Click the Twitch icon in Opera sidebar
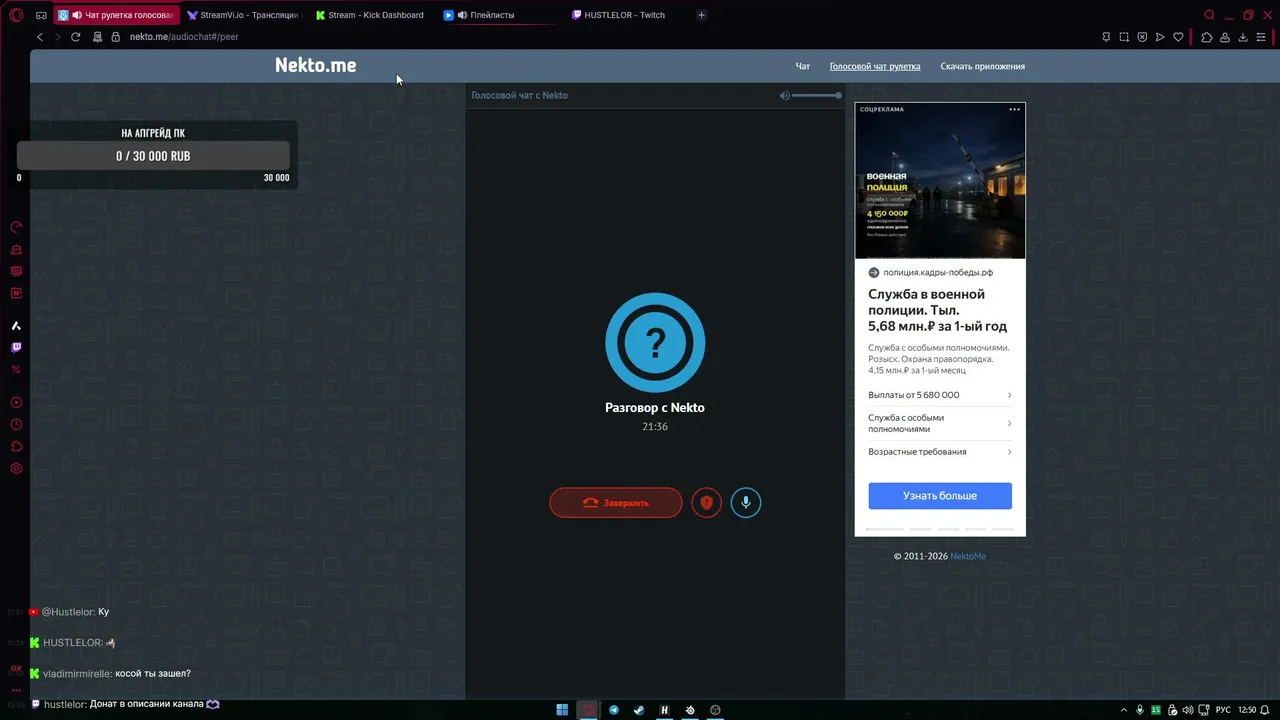Viewport: 1280px width, 720px height. (16, 348)
